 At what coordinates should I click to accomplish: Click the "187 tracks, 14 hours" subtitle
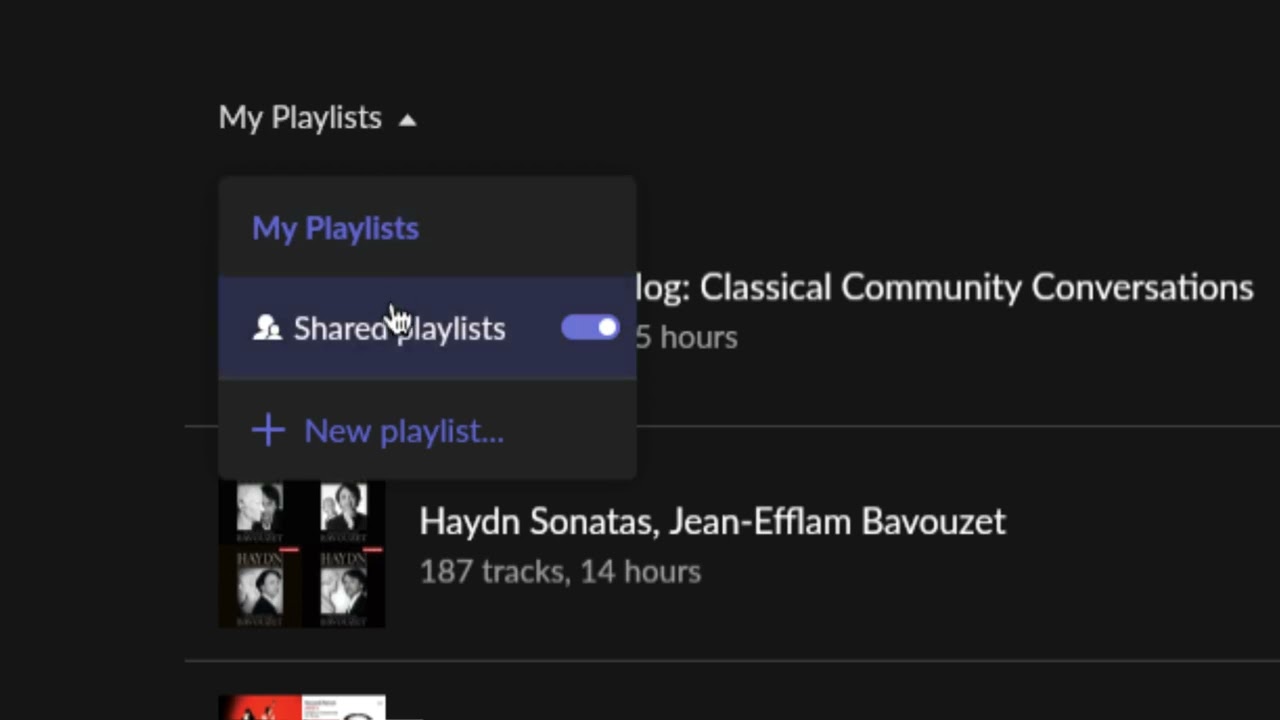560,572
